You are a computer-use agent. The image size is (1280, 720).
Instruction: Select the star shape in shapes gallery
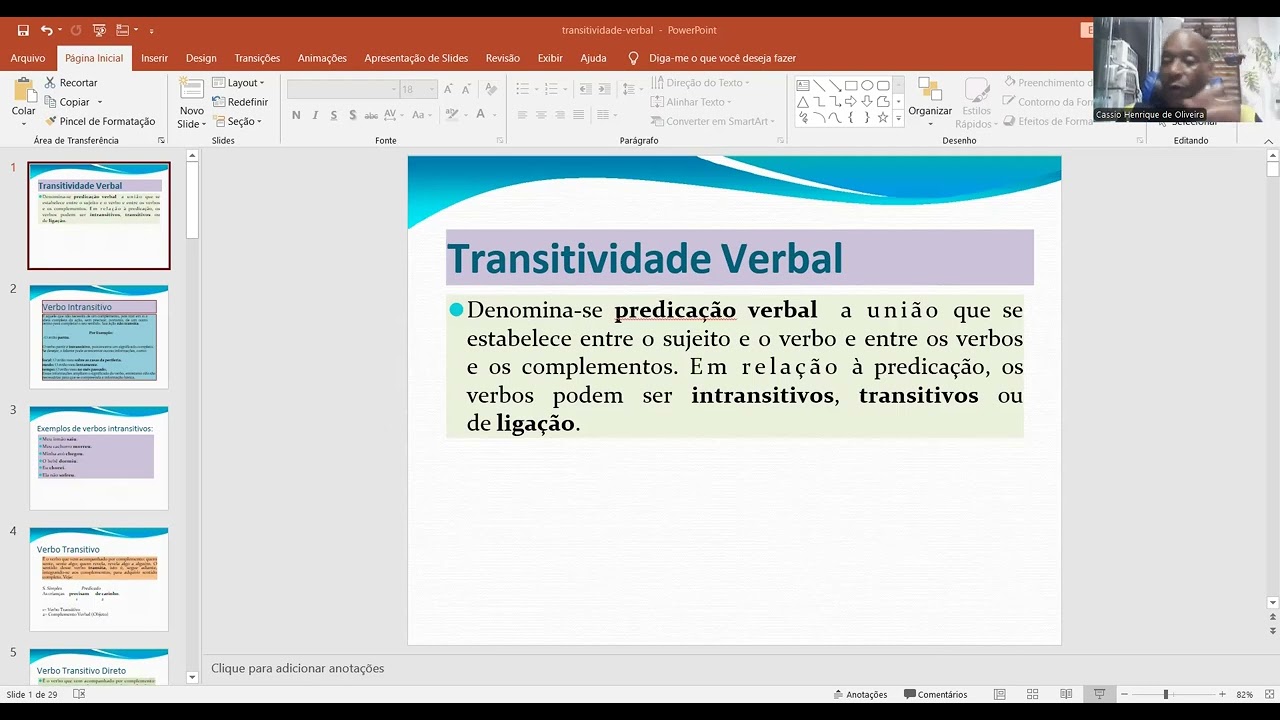882,118
